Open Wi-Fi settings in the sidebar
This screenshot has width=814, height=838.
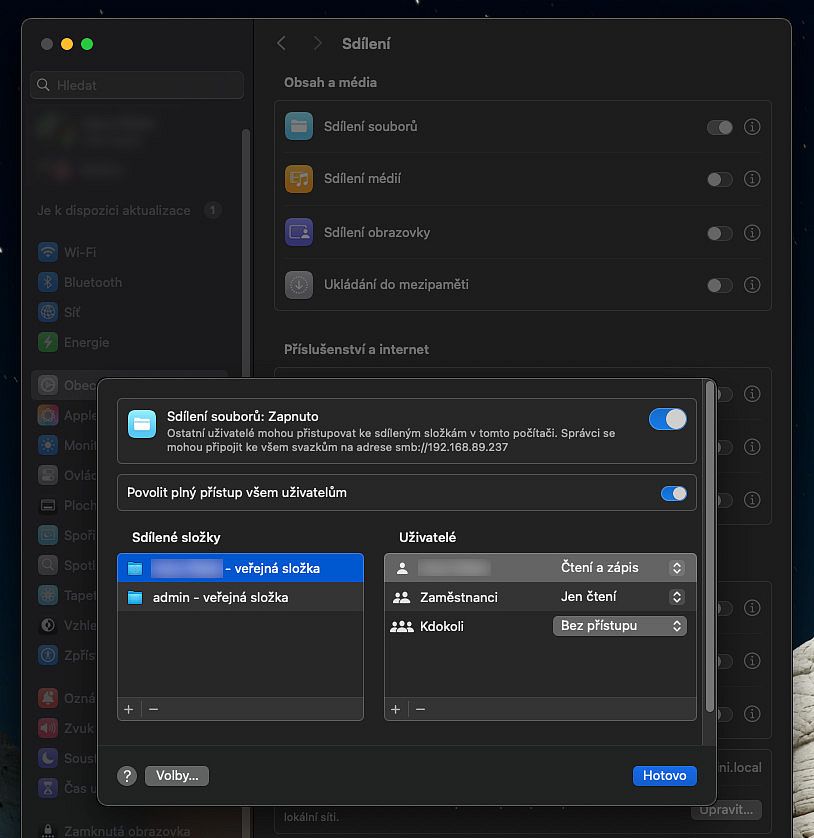80,252
